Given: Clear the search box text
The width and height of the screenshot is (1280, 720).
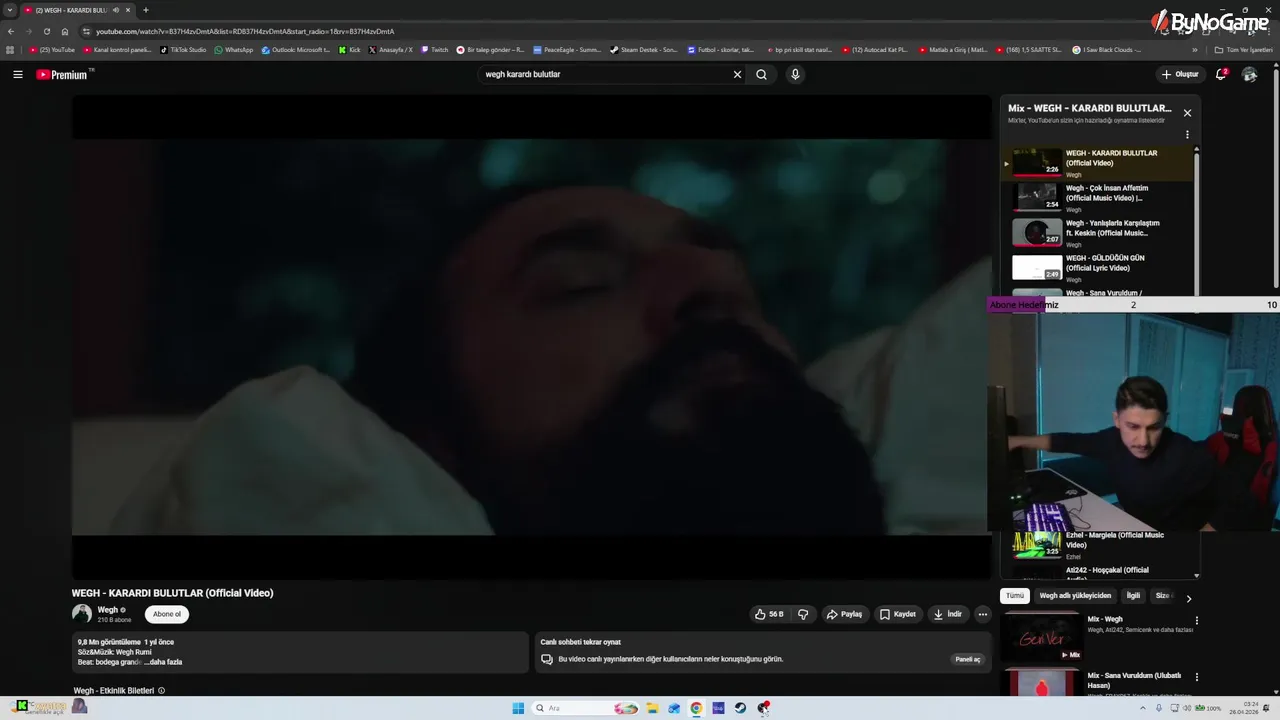Looking at the screenshot, I should coord(737,74).
